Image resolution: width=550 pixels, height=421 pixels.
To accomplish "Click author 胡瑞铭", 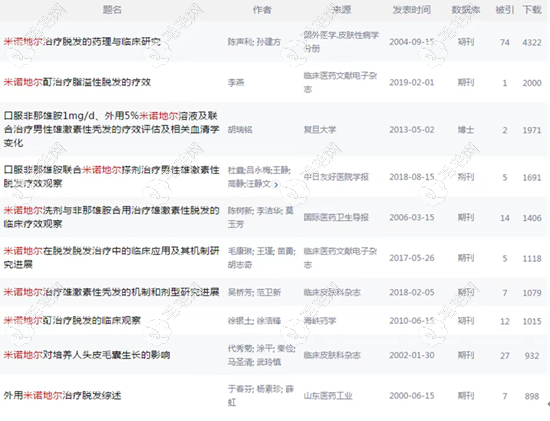I will click(x=240, y=130).
